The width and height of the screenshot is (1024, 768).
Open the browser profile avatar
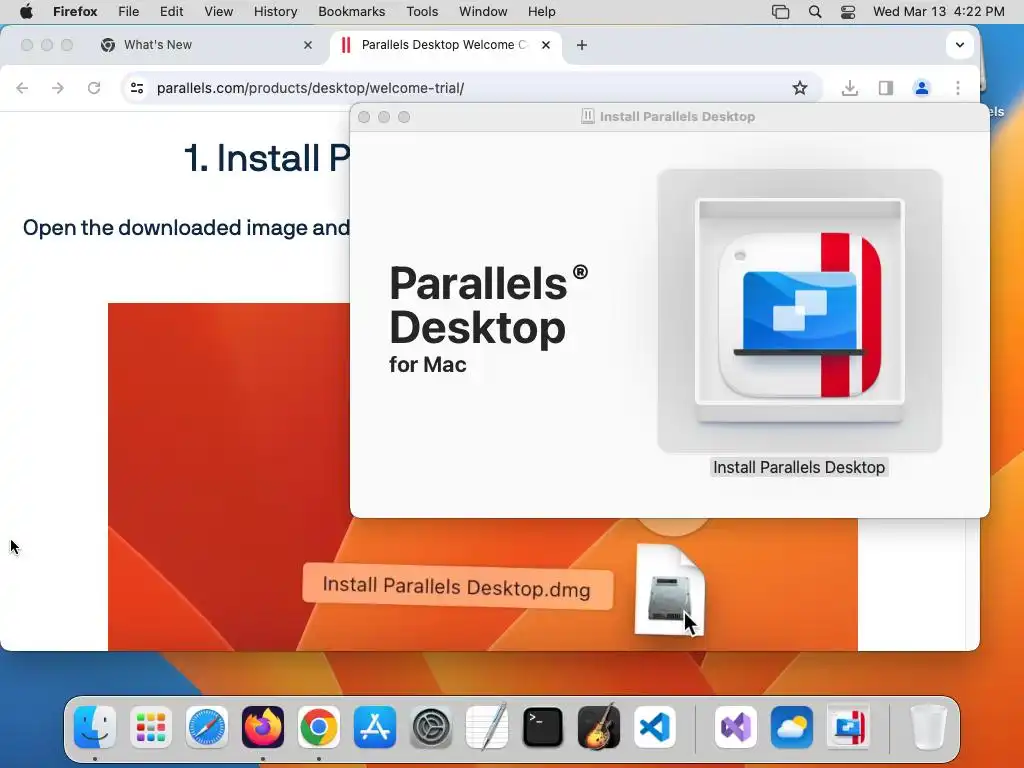point(921,88)
